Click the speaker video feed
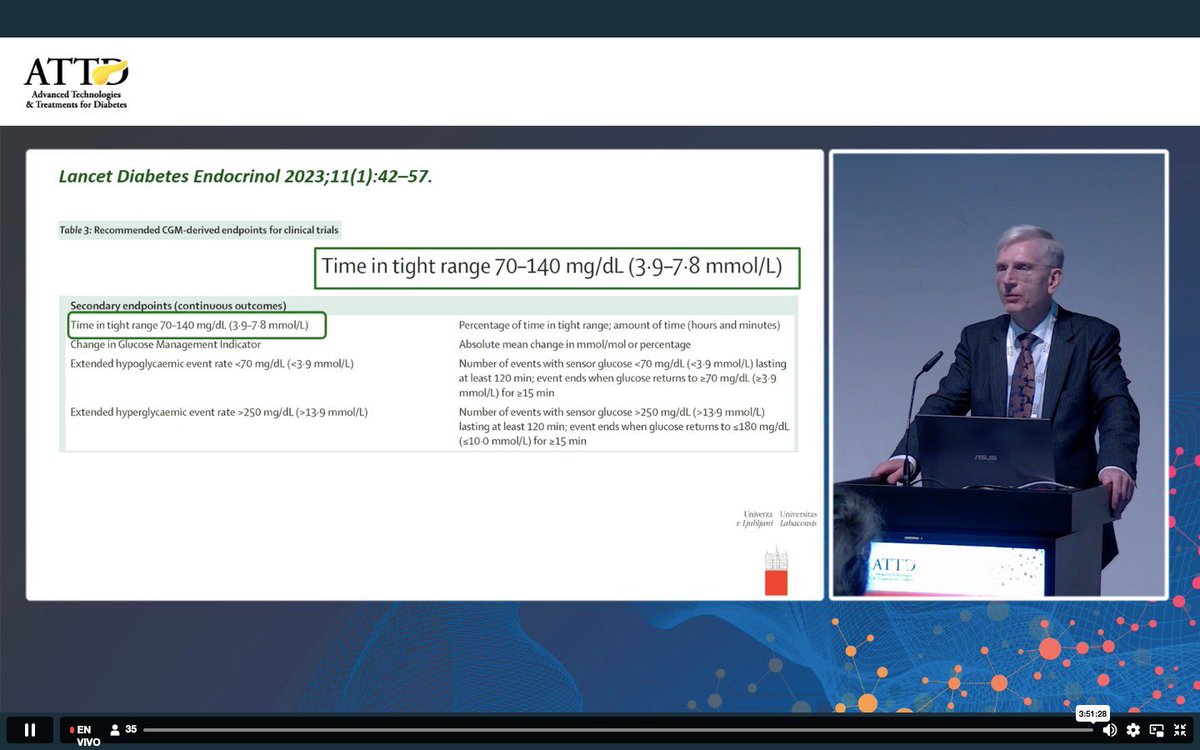The image size is (1200, 750). pyautogui.click(x=999, y=374)
